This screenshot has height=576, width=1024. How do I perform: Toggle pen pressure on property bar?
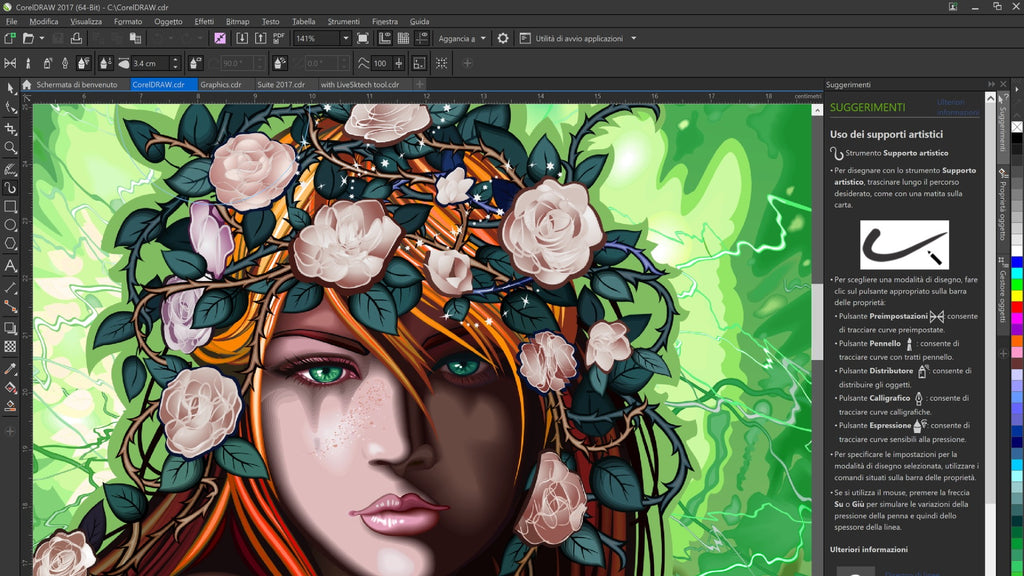pos(106,63)
